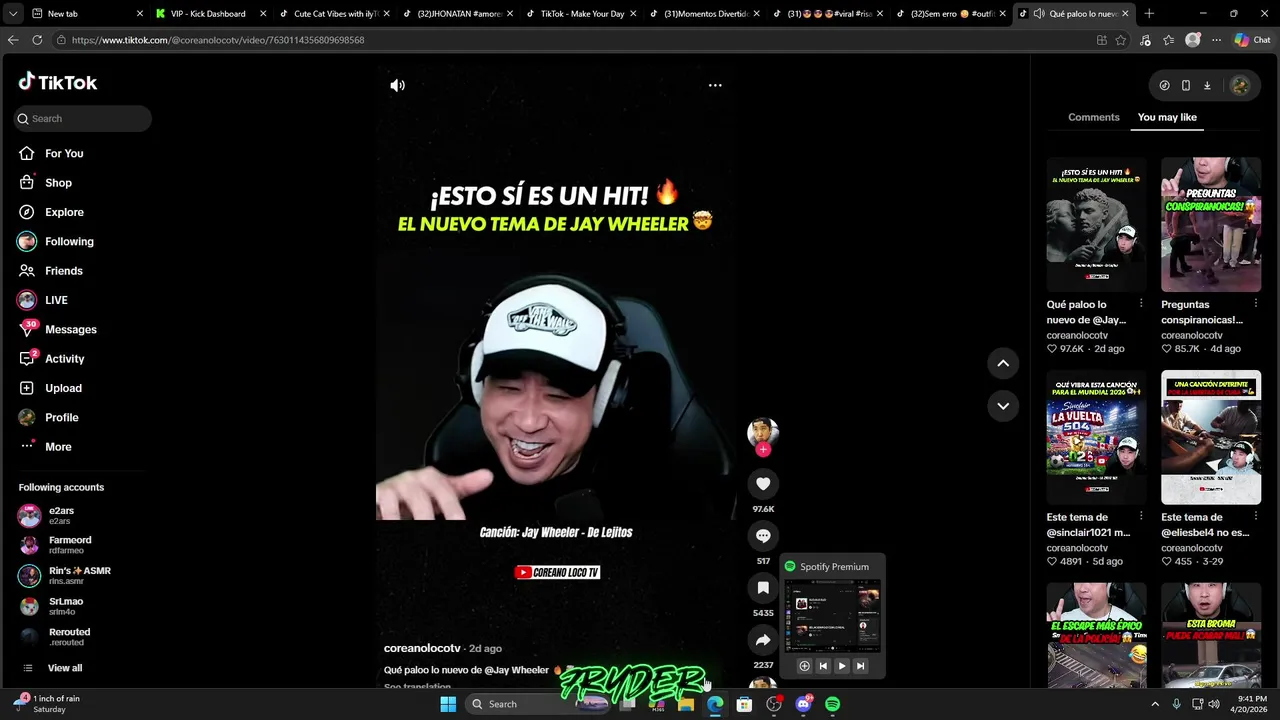Open Messages in the sidebar
Screen dimensions: 1280x720
(x=71, y=329)
